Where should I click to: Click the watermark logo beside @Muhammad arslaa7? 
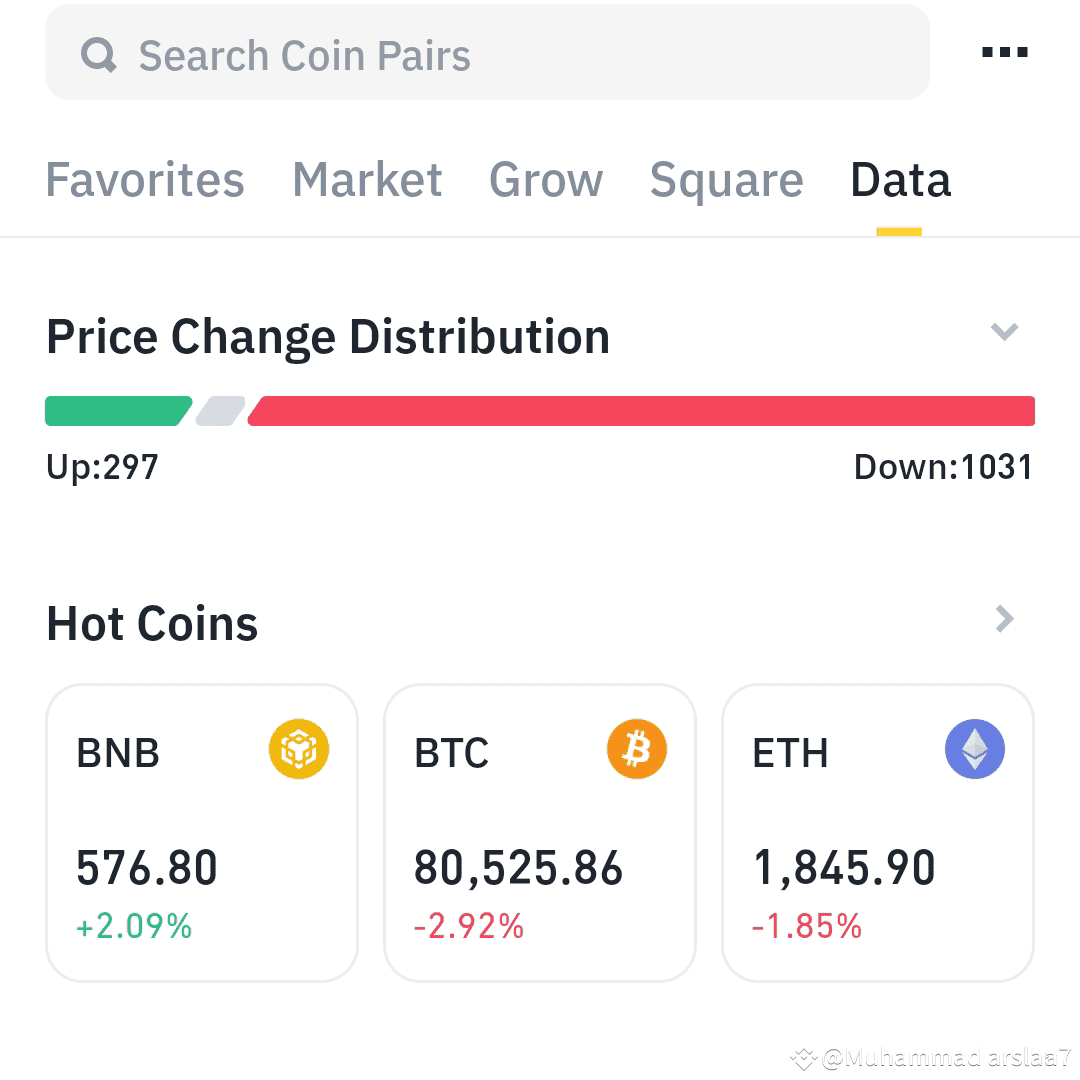[x=803, y=1059]
